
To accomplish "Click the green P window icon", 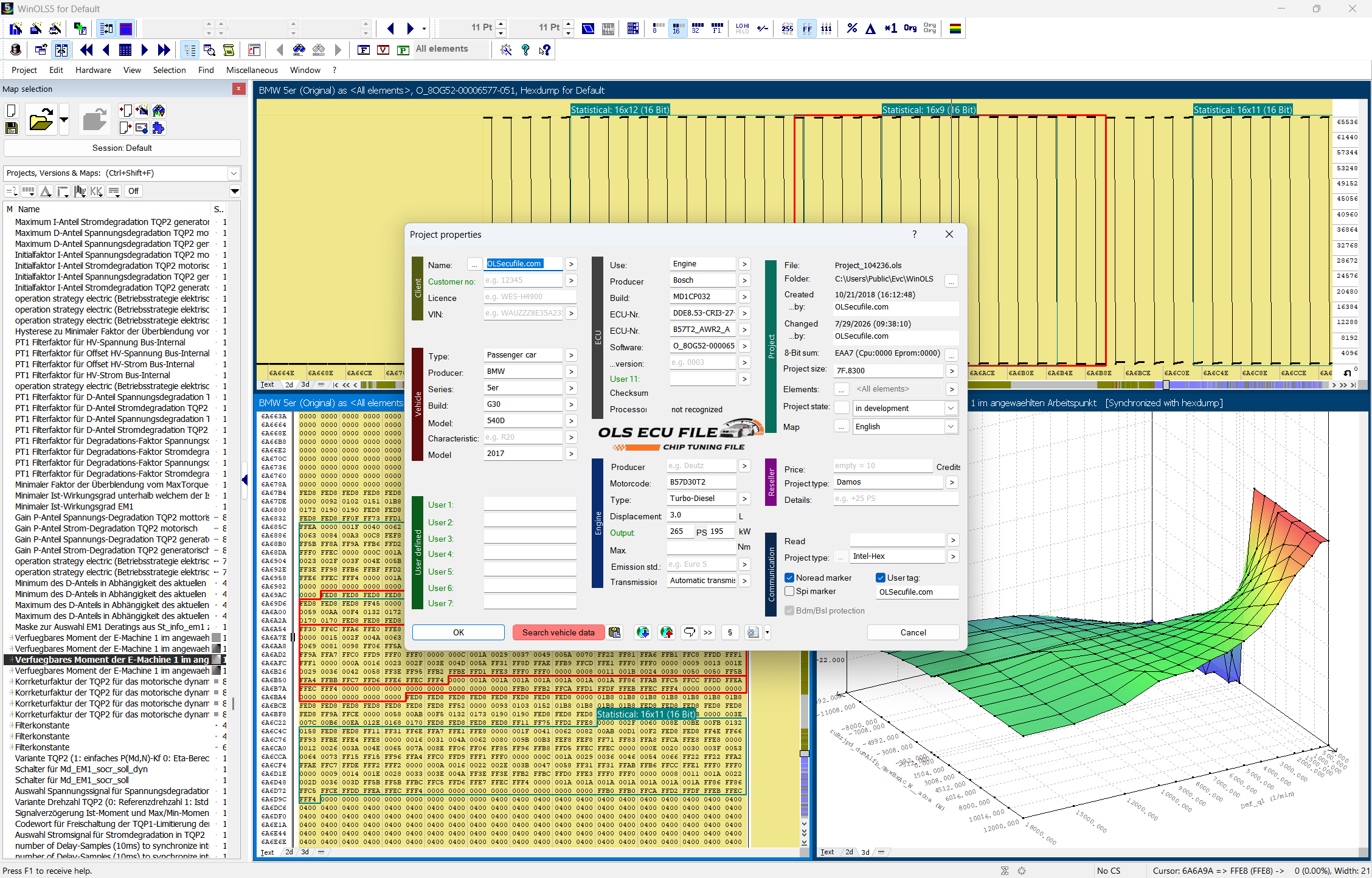I will pyautogui.click(x=403, y=50).
